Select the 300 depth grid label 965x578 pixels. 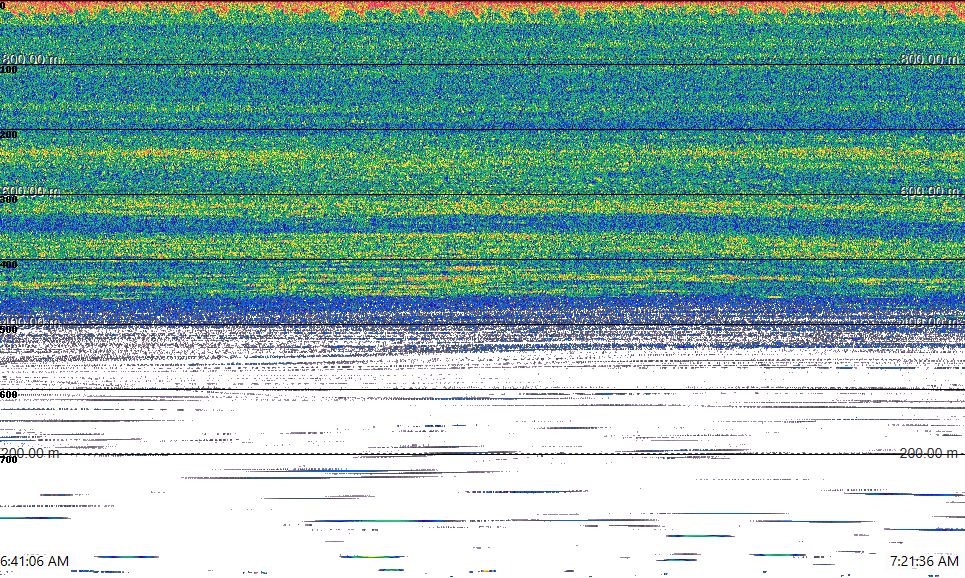point(9,199)
